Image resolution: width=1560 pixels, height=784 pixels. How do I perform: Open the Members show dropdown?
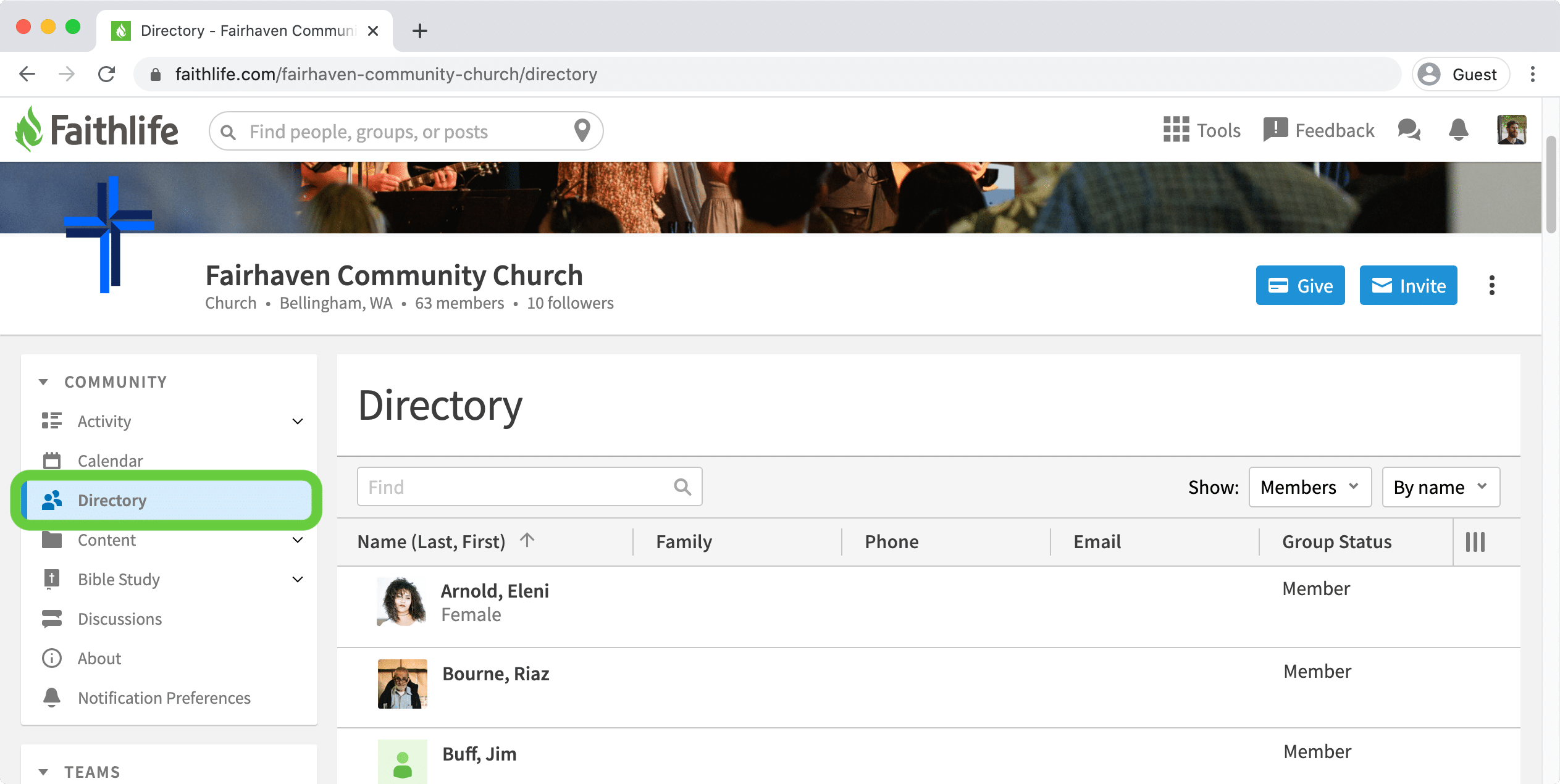click(x=1310, y=487)
